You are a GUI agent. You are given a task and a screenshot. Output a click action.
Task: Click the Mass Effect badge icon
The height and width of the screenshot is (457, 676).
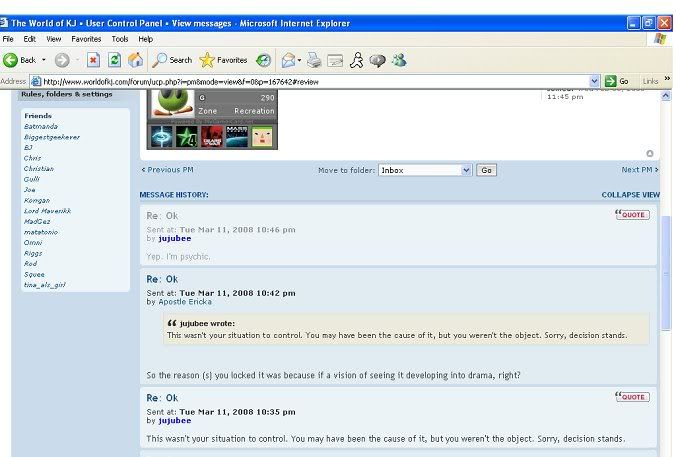coord(237,137)
